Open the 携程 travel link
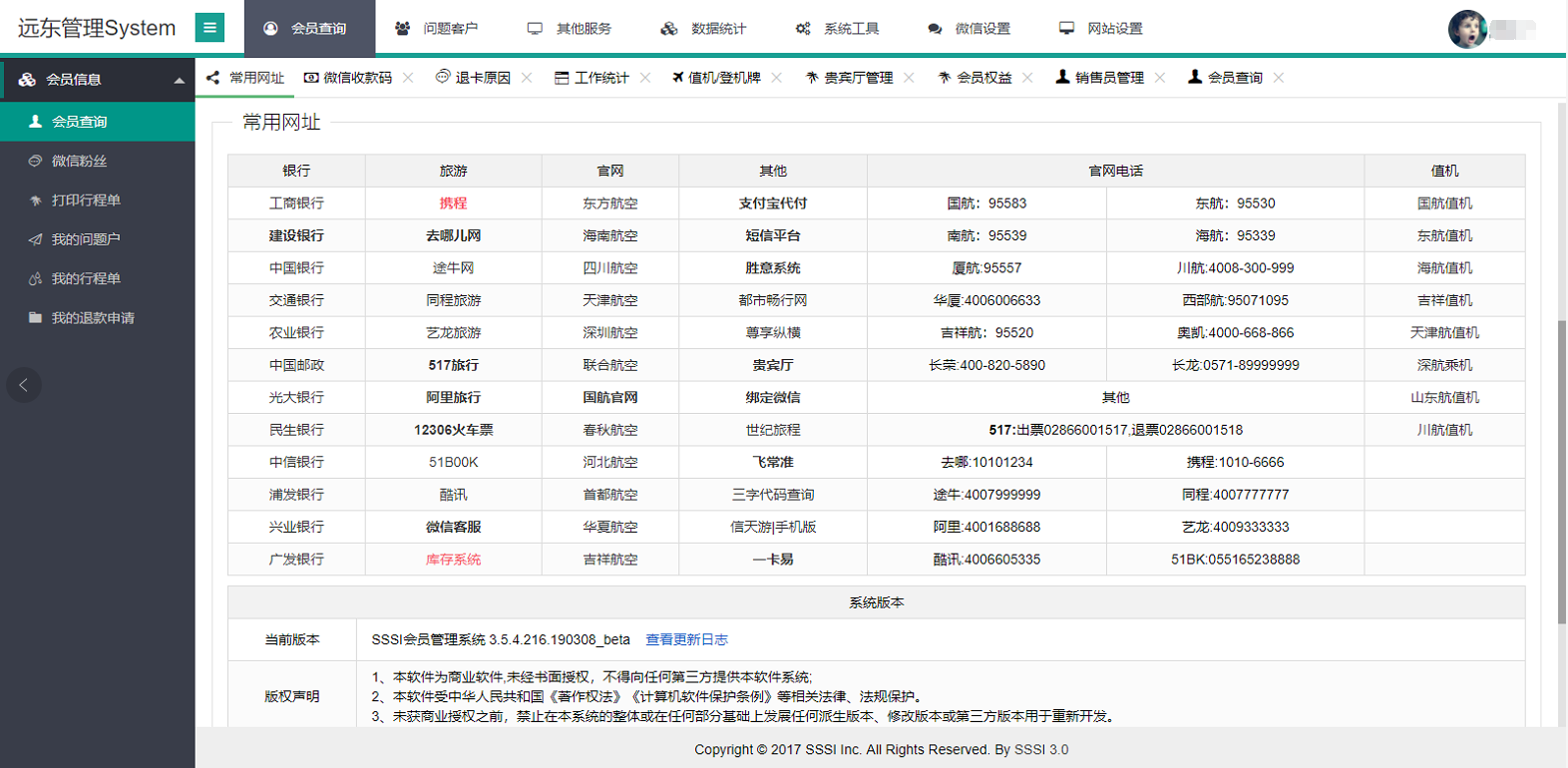Screen dimensions: 1568x768 tap(453, 203)
